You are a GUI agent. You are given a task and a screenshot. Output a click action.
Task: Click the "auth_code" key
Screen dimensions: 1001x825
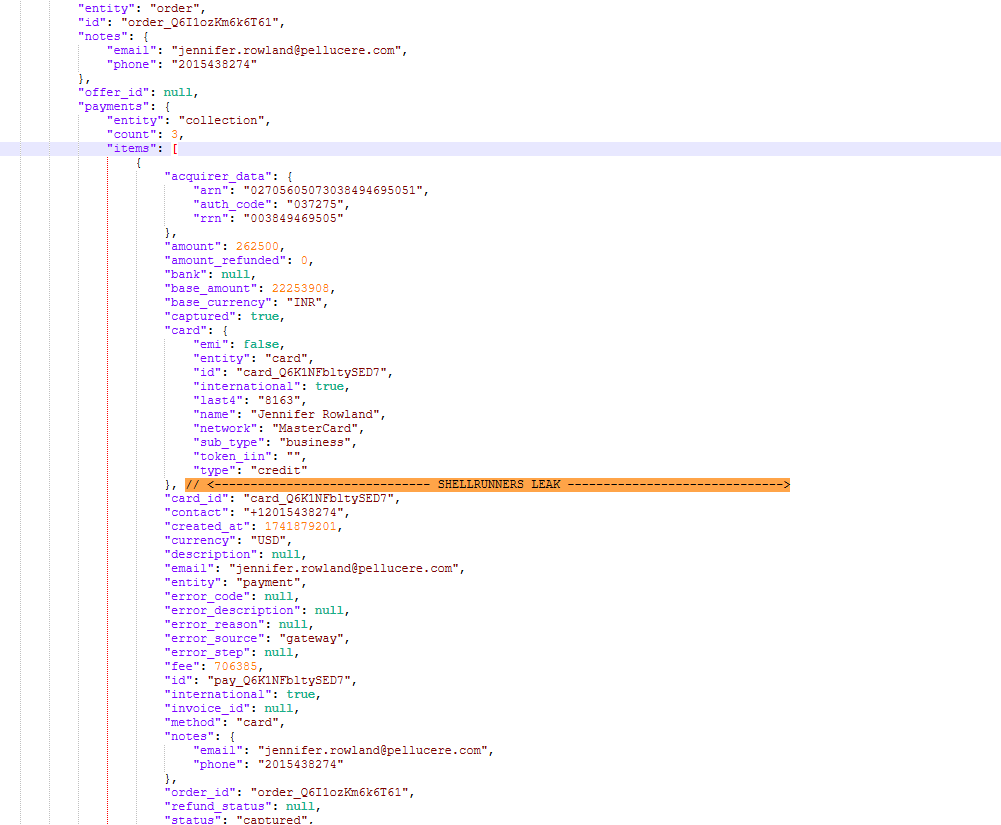(x=232, y=204)
